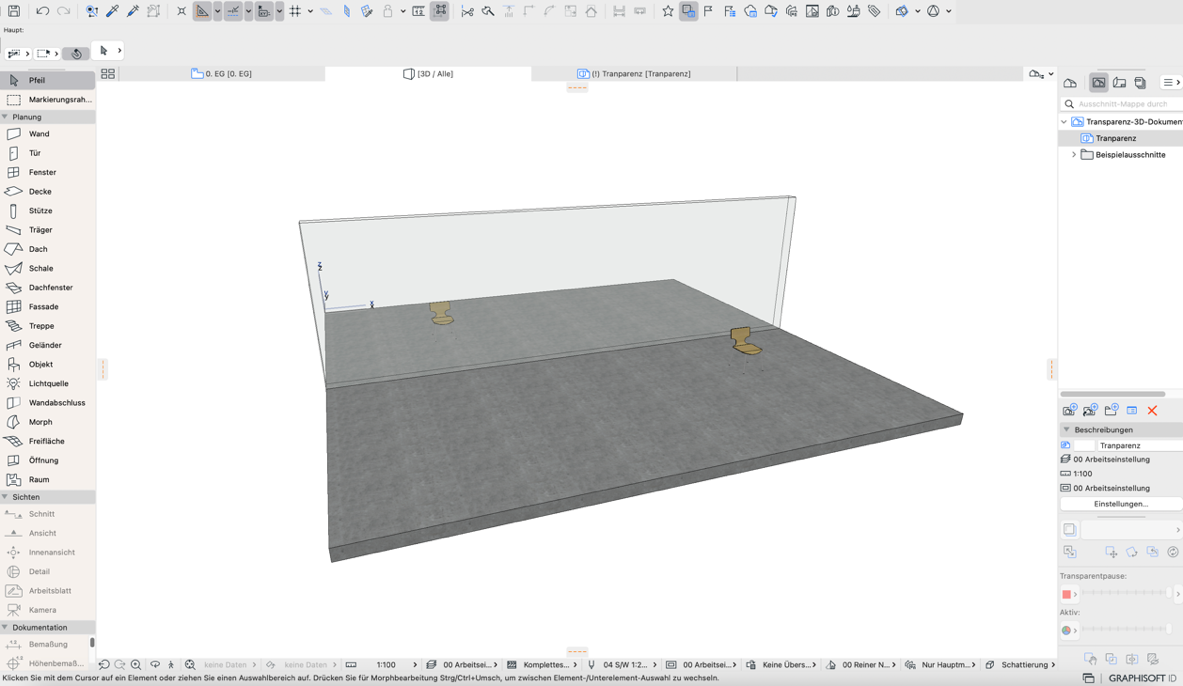Click the Save icon in toolbar
The height and width of the screenshot is (686, 1183).
(14, 11)
